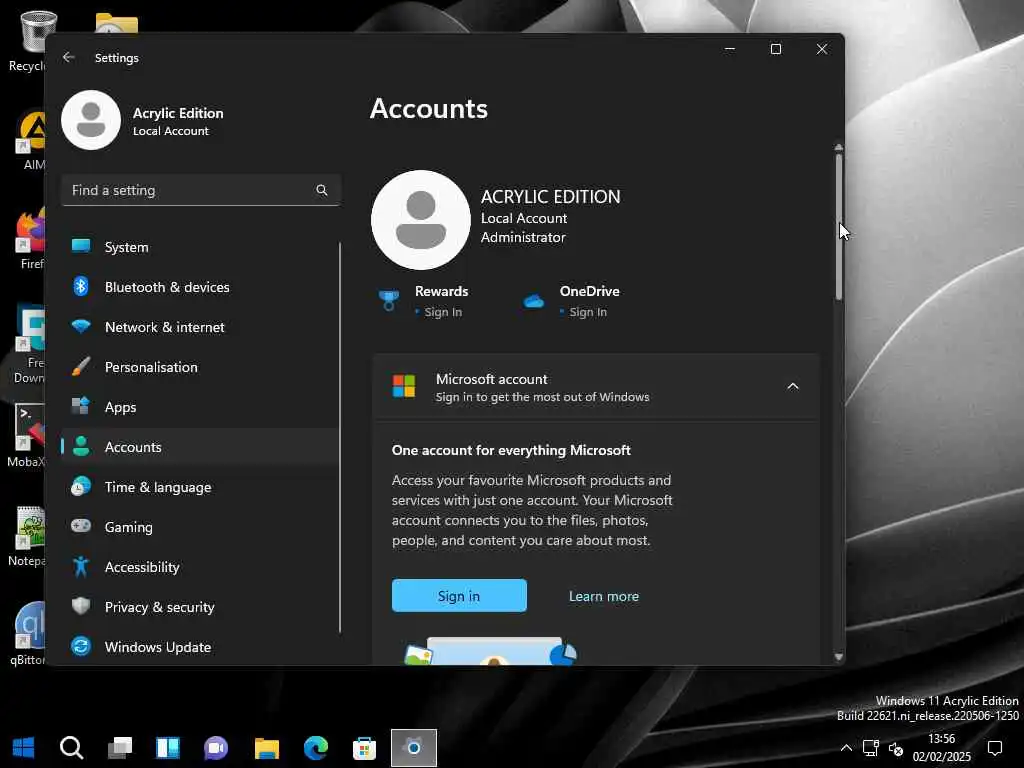Open Accessibility settings category

coord(200,567)
